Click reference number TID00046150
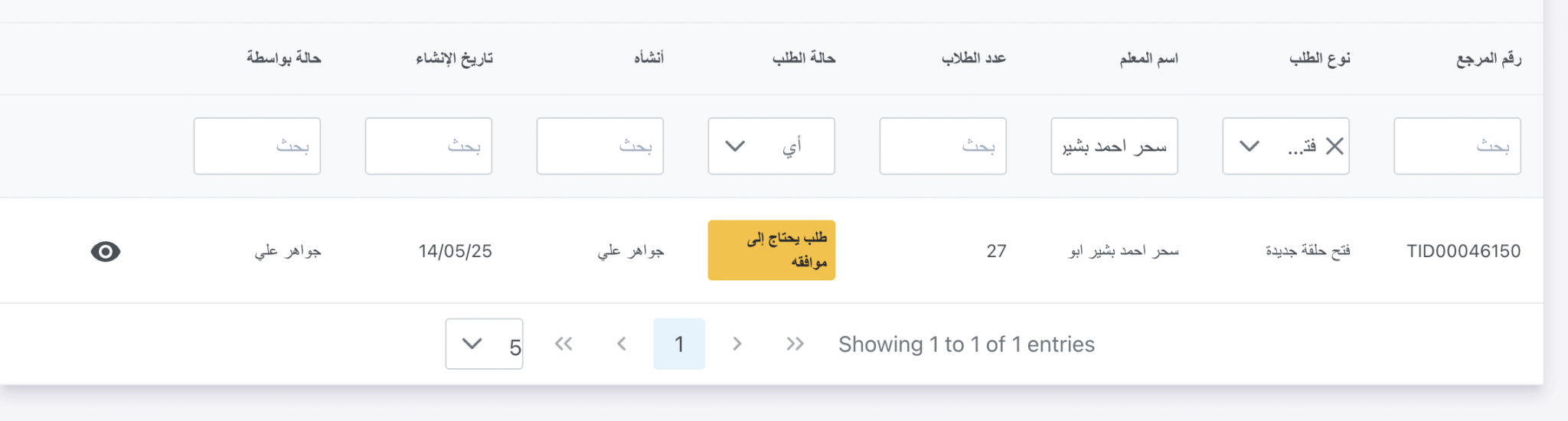This screenshot has height=421, width=1568. (x=1463, y=251)
